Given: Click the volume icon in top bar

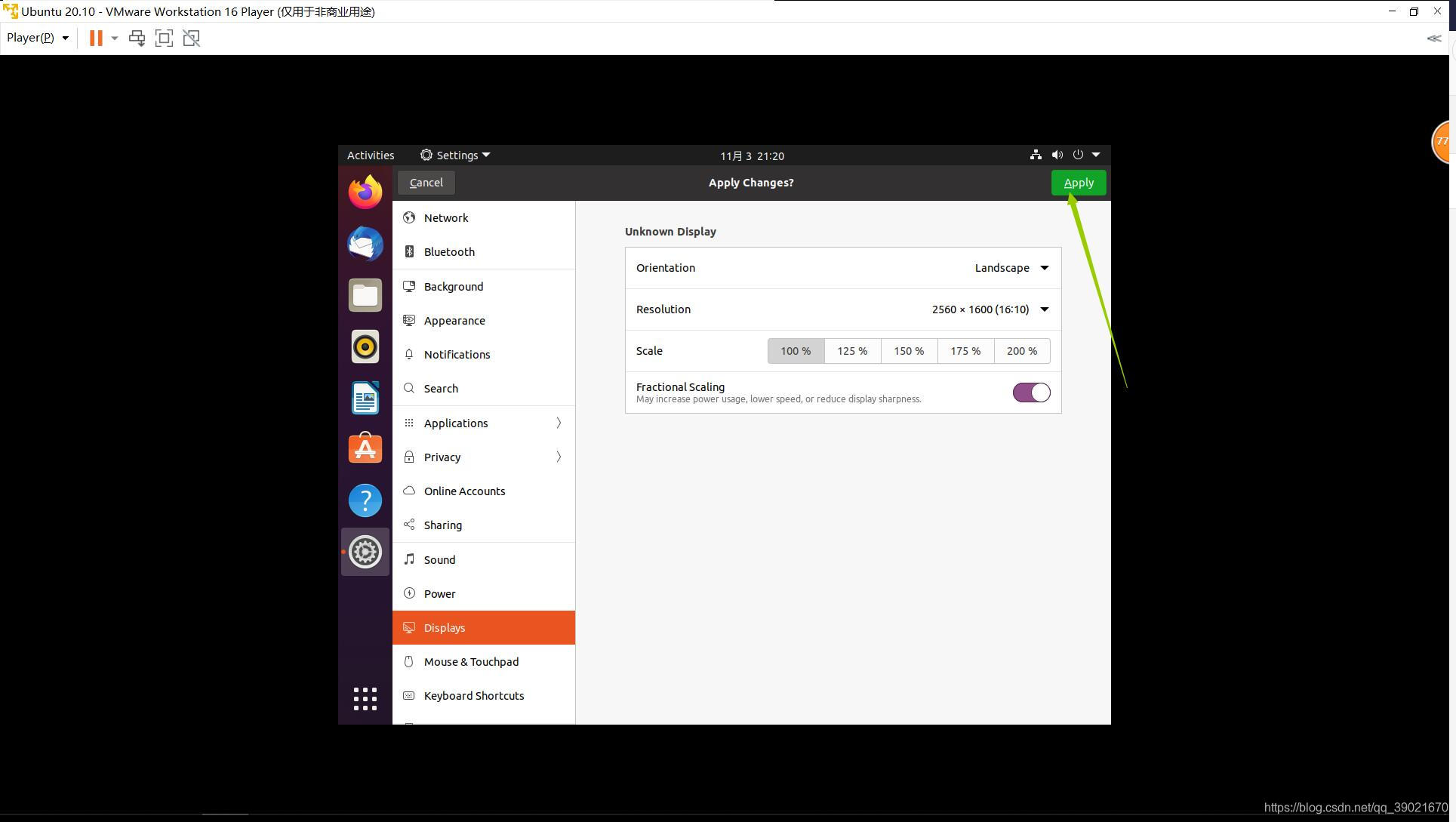Looking at the screenshot, I should tap(1057, 155).
